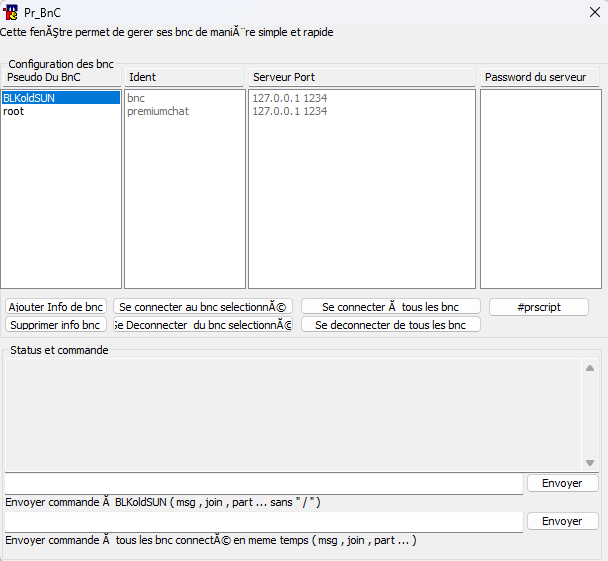Click inside the Status et commande output area
Viewport: 608px width, 561px height.
pos(293,415)
